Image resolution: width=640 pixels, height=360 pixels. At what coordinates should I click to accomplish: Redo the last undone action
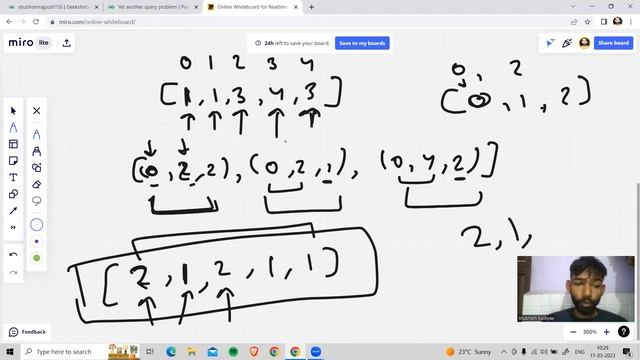(13, 272)
